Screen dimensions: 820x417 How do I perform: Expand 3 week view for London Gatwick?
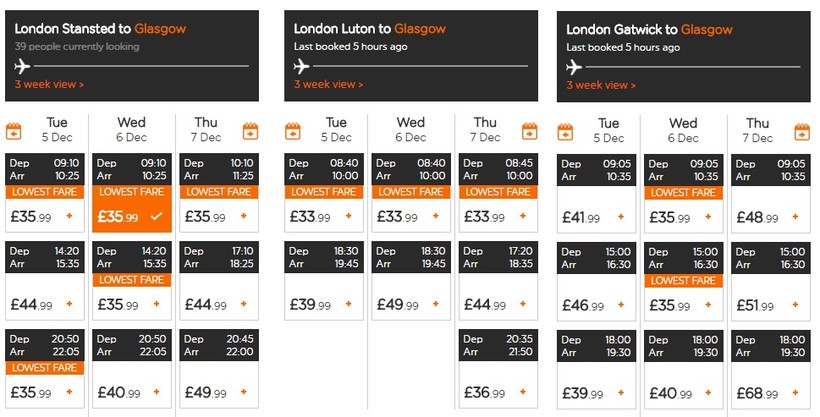pos(601,85)
